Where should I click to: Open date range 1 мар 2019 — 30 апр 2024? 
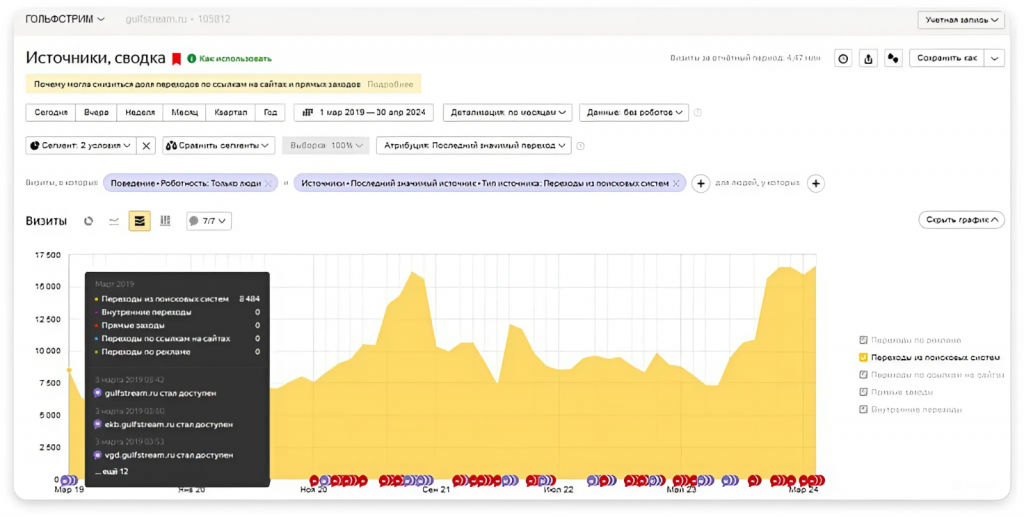click(364, 113)
